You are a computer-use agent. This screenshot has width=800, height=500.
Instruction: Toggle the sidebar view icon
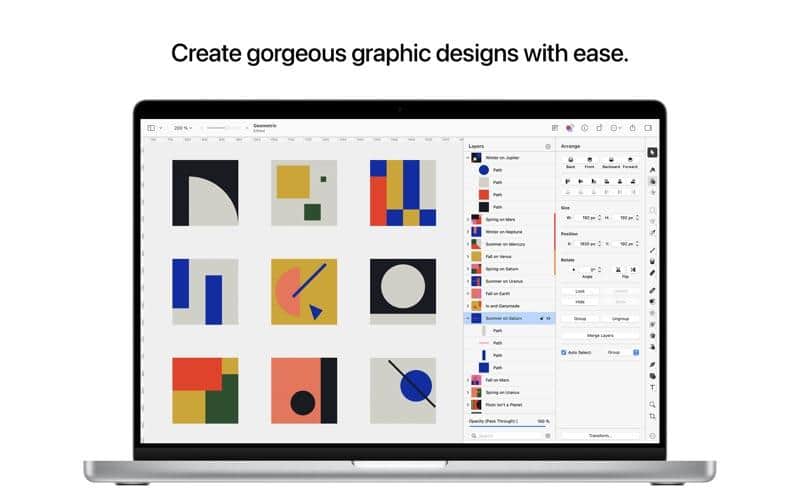click(152, 128)
